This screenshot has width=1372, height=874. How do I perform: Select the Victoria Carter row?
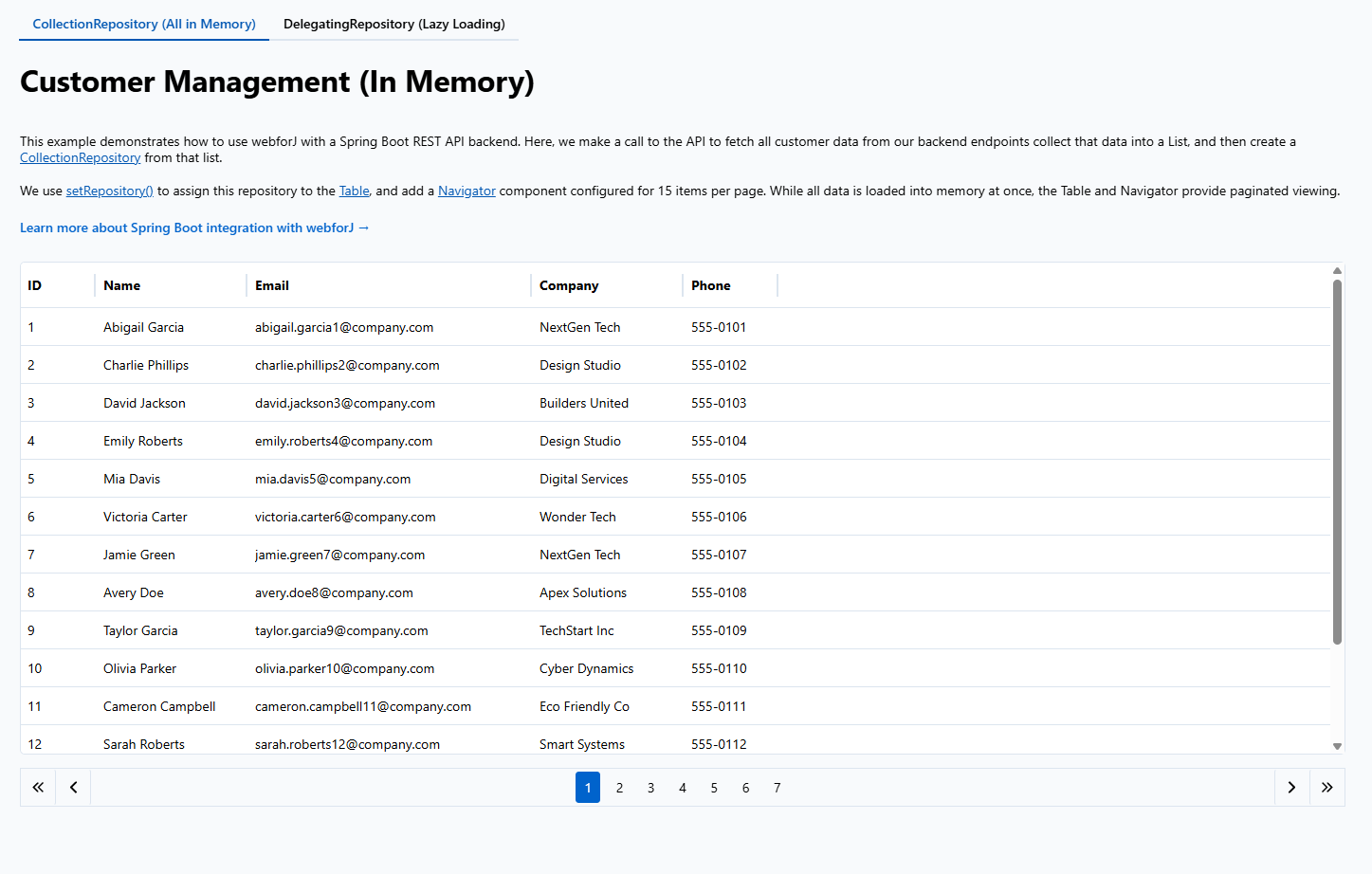click(145, 517)
